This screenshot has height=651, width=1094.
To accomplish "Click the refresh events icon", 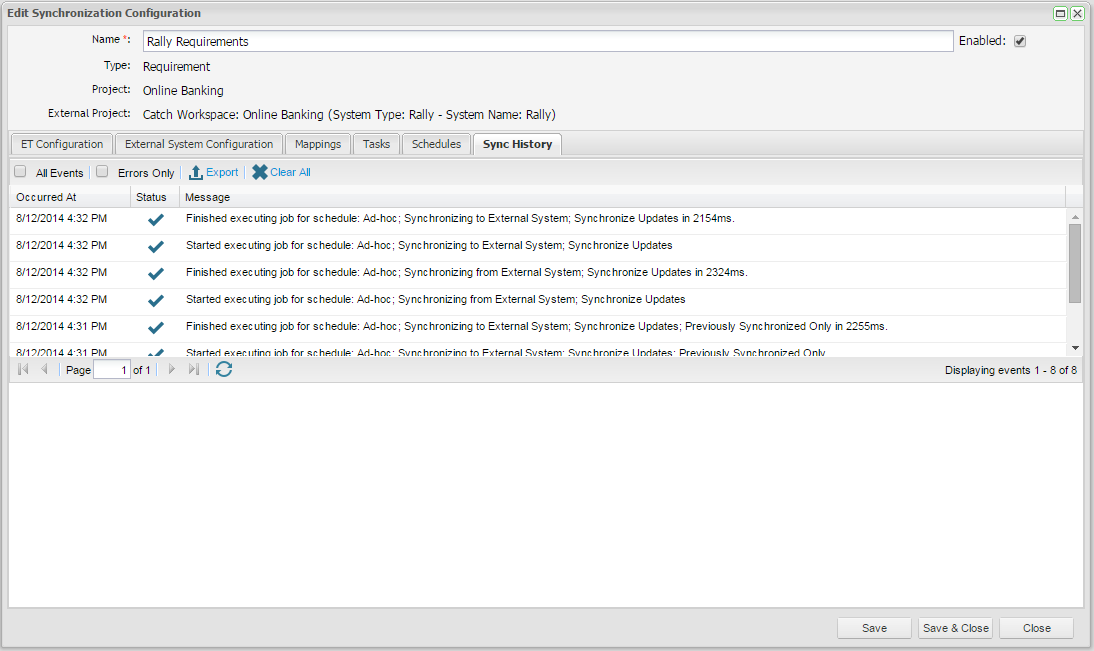I will pos(224,370).
